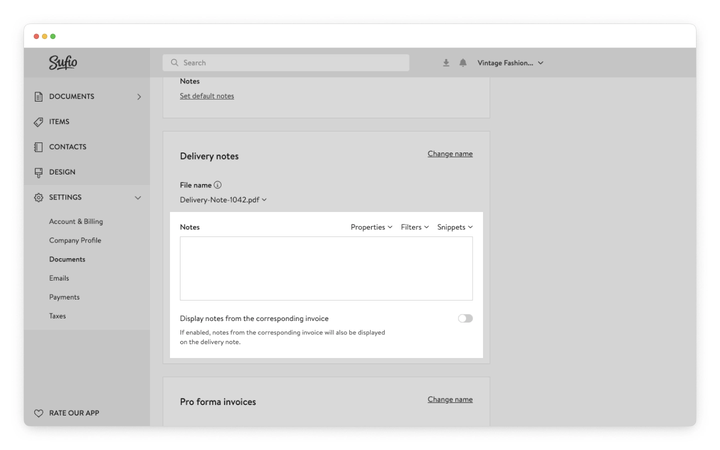Click the Pro forma invoices heading text
Screen dimensions: 720x450
click(x=218, y=402)
